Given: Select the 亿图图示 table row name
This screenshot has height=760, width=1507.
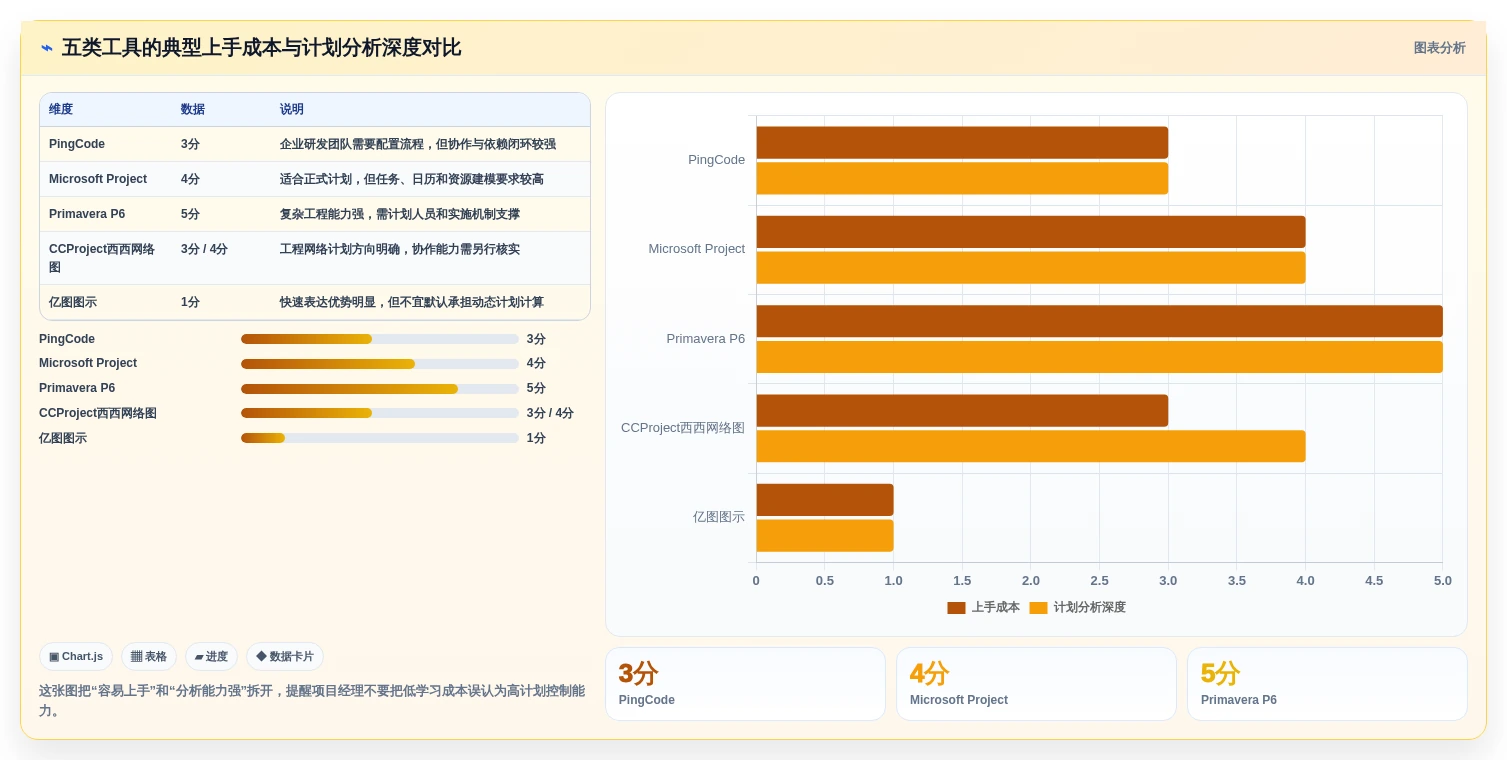Looking at the screenshot, I should click(73, 302).
